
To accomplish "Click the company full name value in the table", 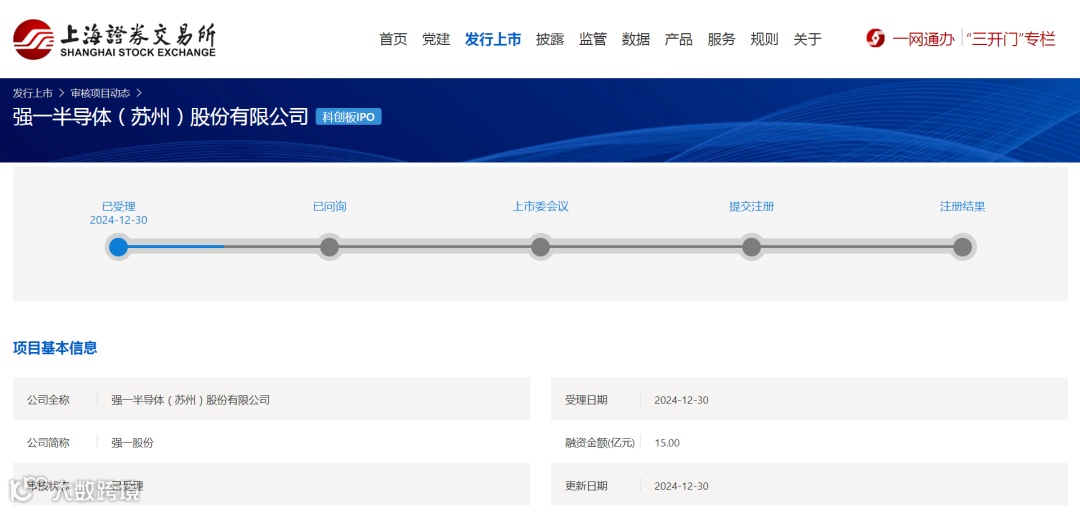I will 191,400.
